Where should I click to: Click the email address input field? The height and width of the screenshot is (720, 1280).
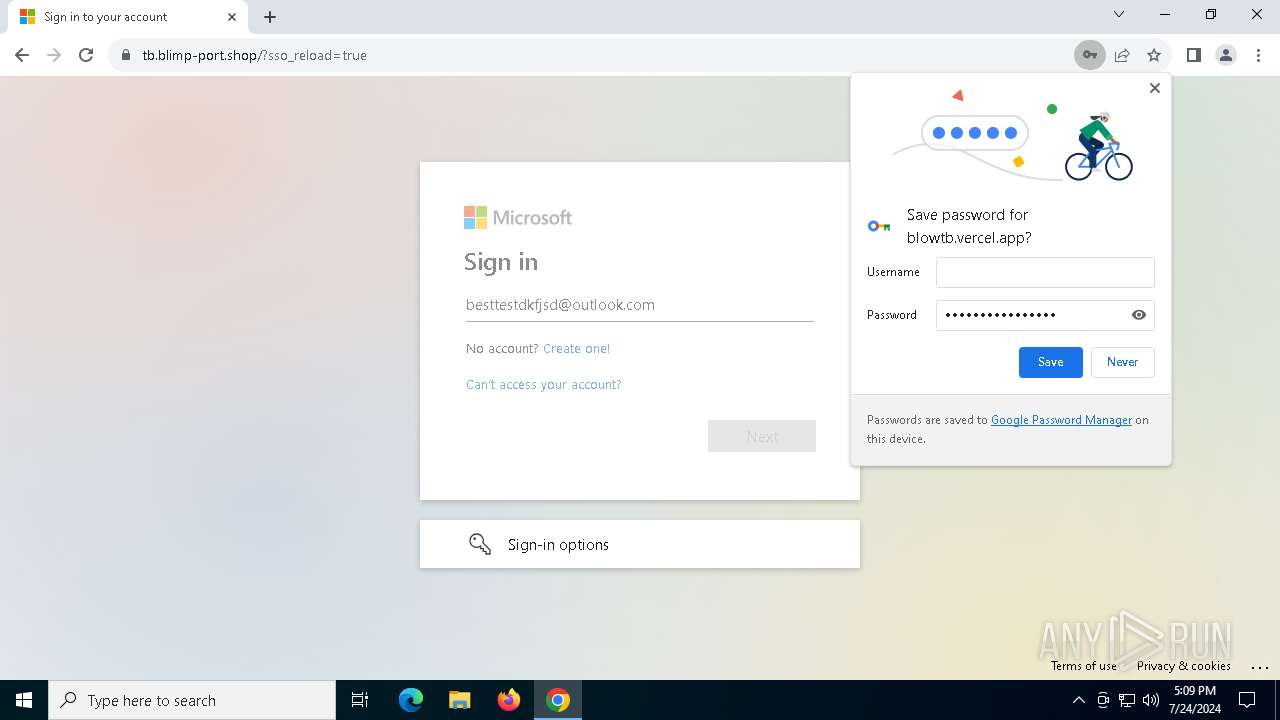[x=640, y=305]
